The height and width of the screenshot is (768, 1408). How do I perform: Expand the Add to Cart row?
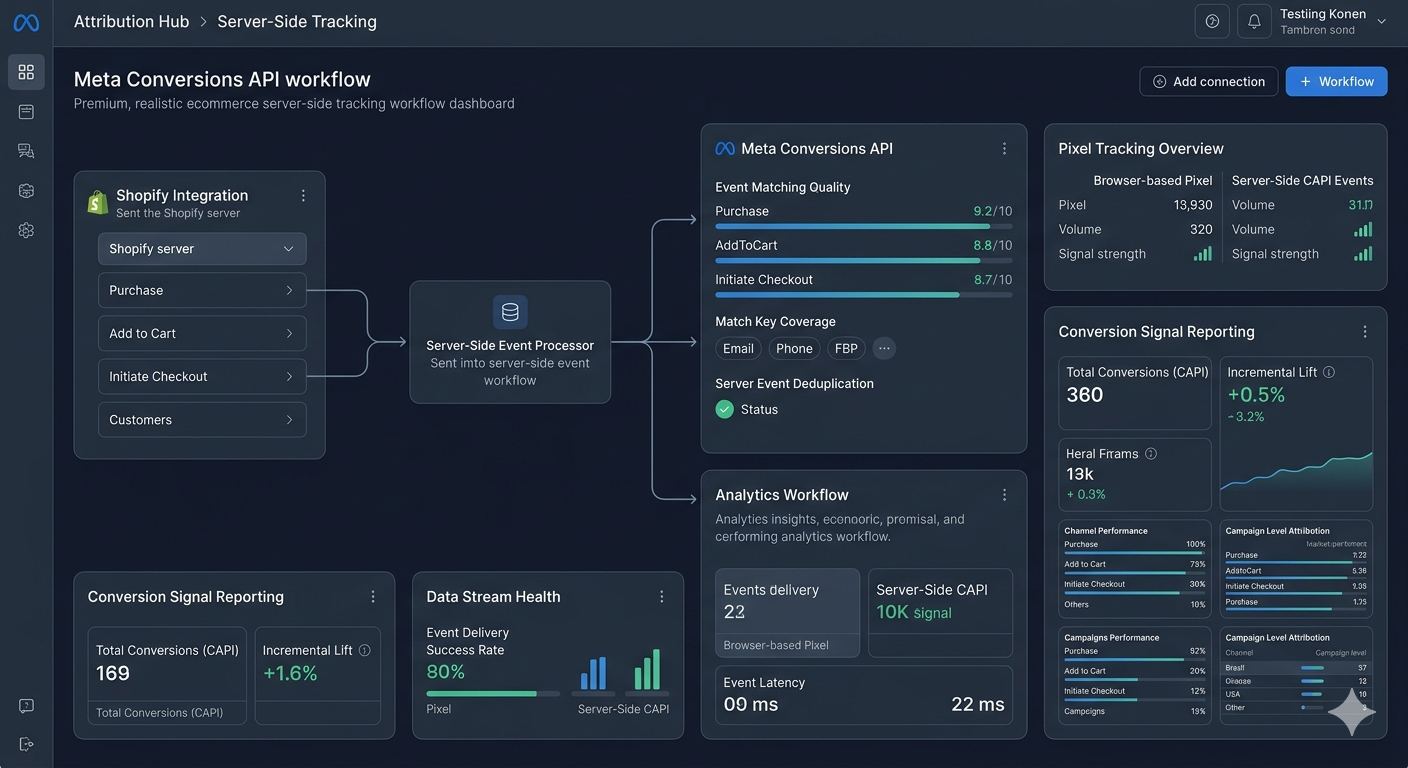[x=202, y=333]
